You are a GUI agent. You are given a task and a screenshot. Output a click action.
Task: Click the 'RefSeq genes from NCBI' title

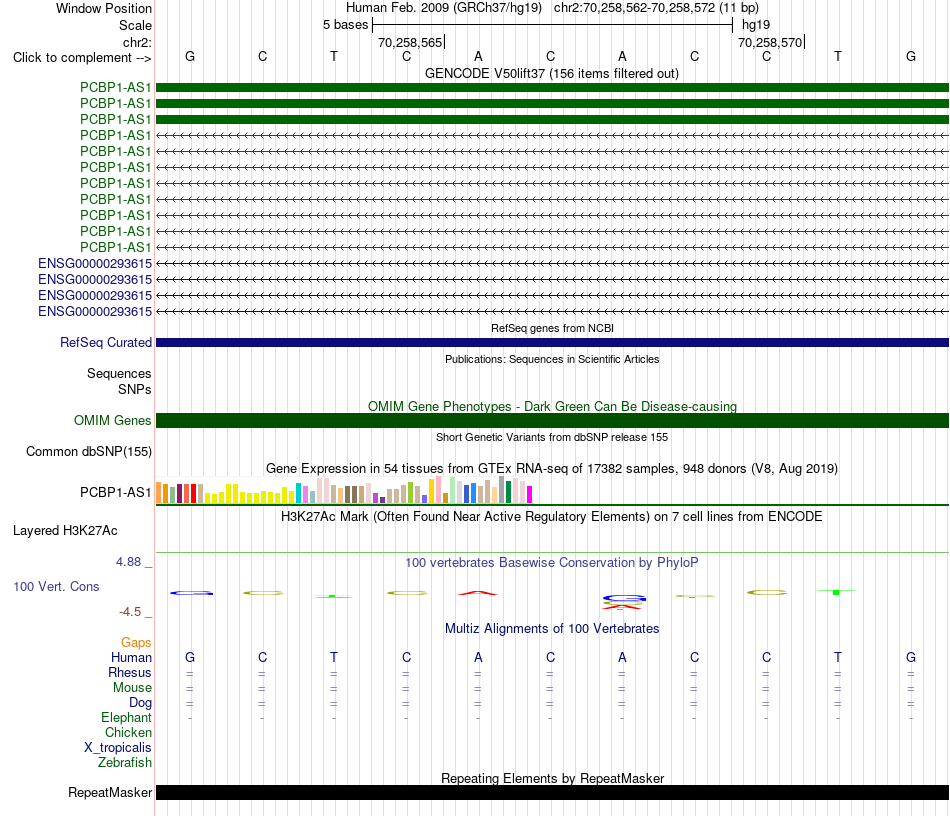tap(552, 328)
